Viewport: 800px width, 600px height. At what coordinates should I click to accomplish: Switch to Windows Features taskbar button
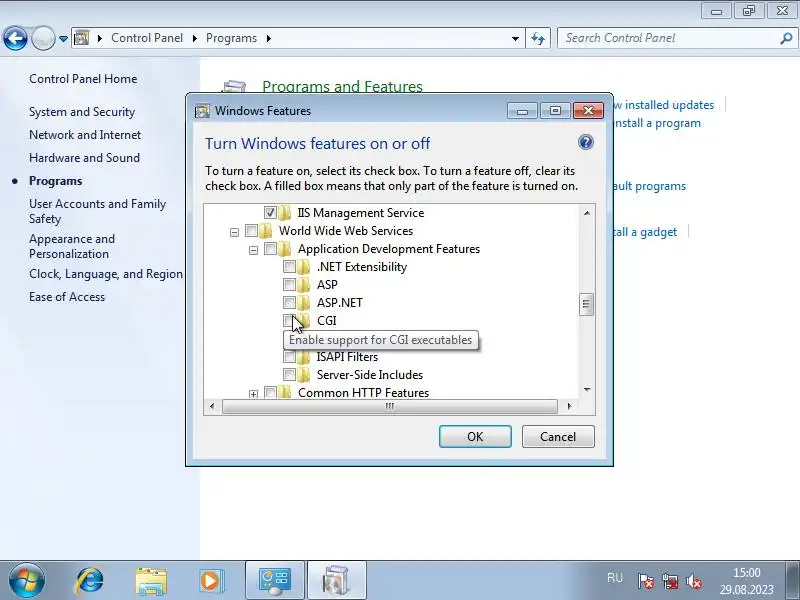336,581
